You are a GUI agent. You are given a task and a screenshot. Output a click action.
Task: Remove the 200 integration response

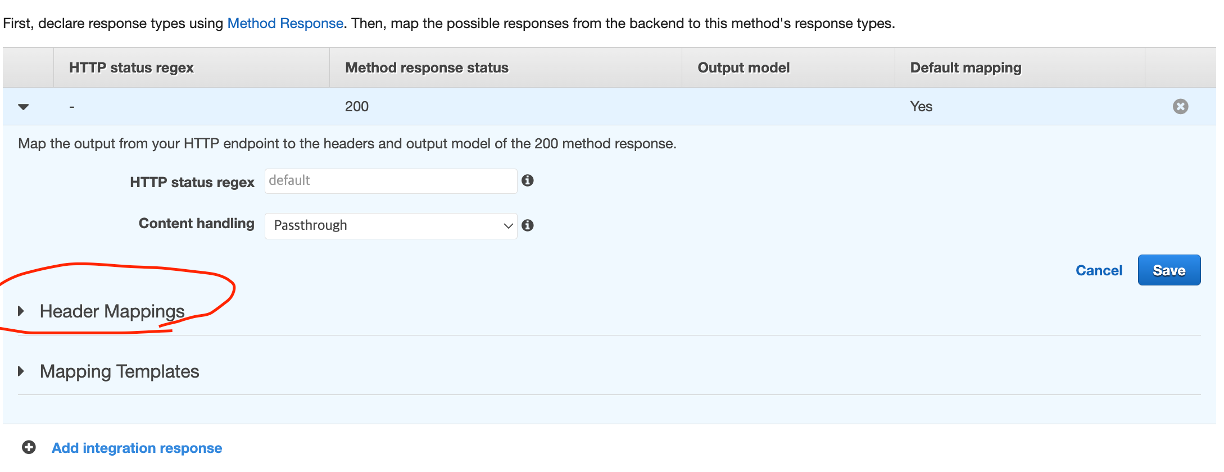pyautogui.click(x=1180, y=106)
